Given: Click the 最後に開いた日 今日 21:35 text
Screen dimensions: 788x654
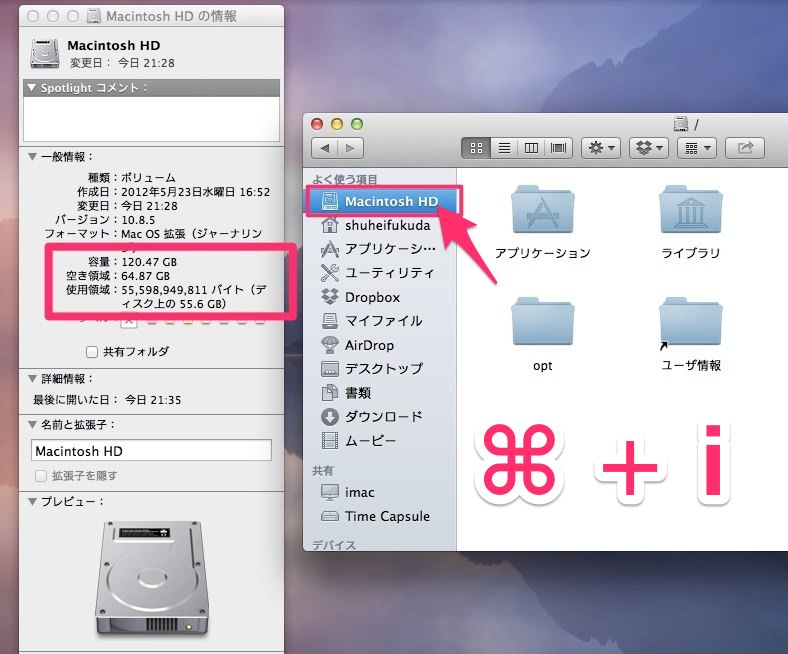Looking at the screenshot, I should coord(107,400).
